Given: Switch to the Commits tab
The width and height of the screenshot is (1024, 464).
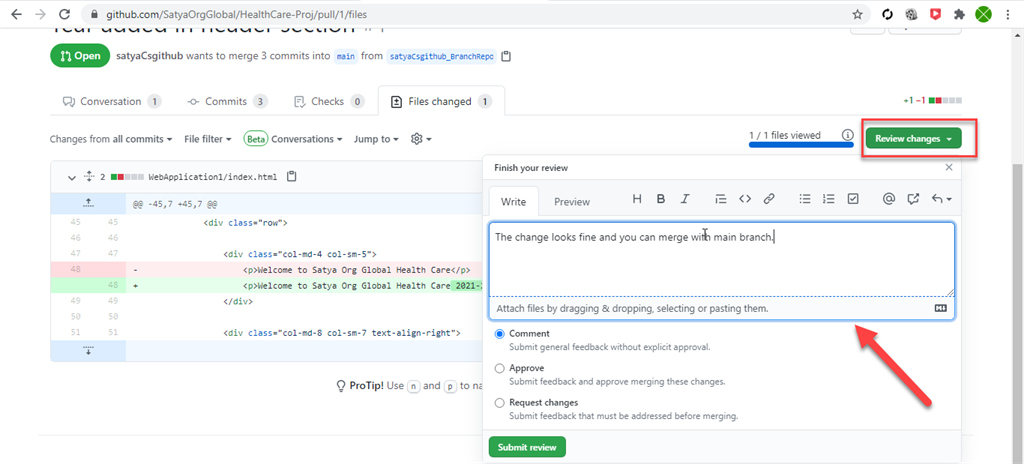Looking at the screenshot, I should click(x=227, y=102).
